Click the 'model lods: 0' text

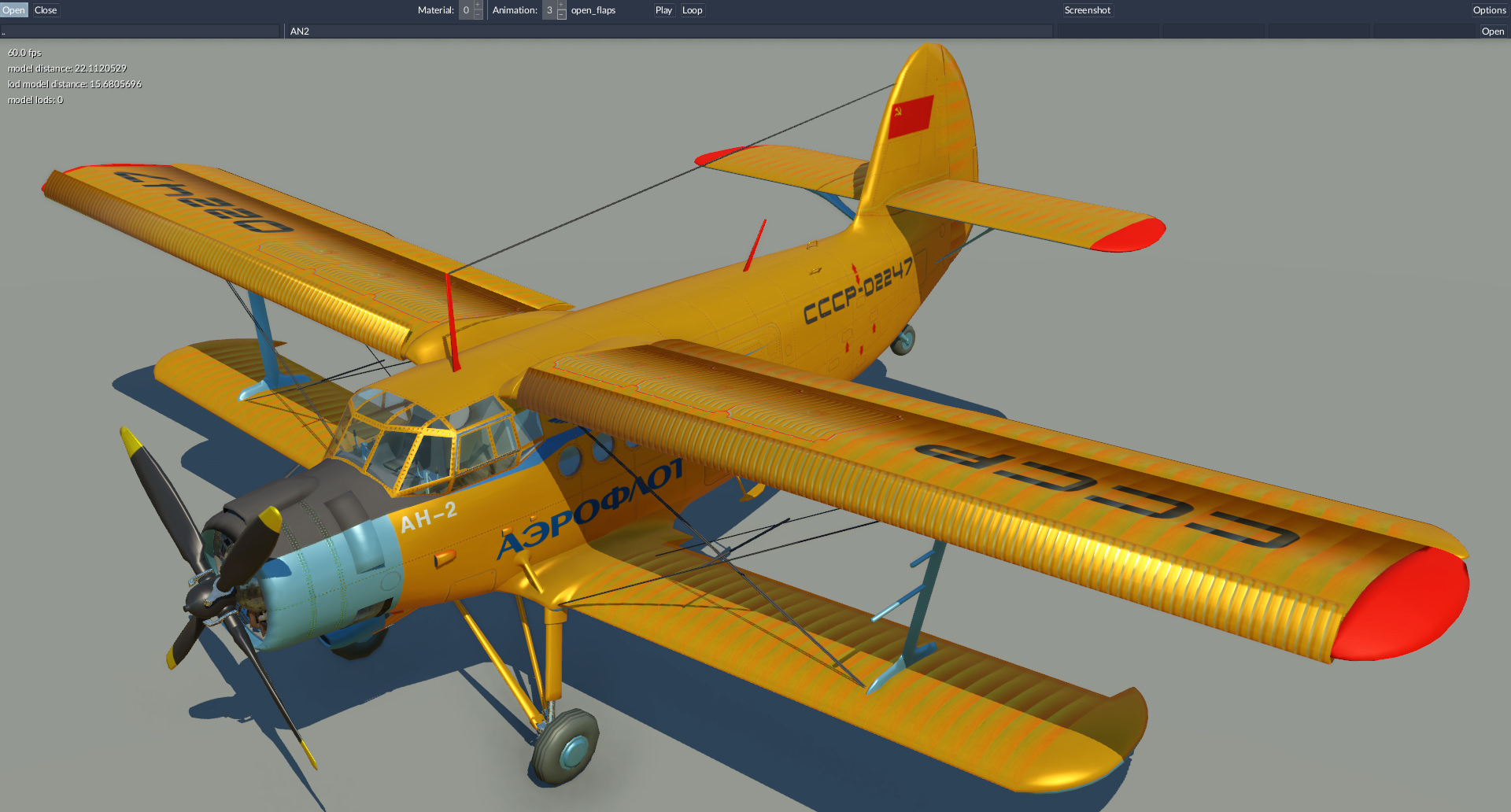(x=35, y=100)
